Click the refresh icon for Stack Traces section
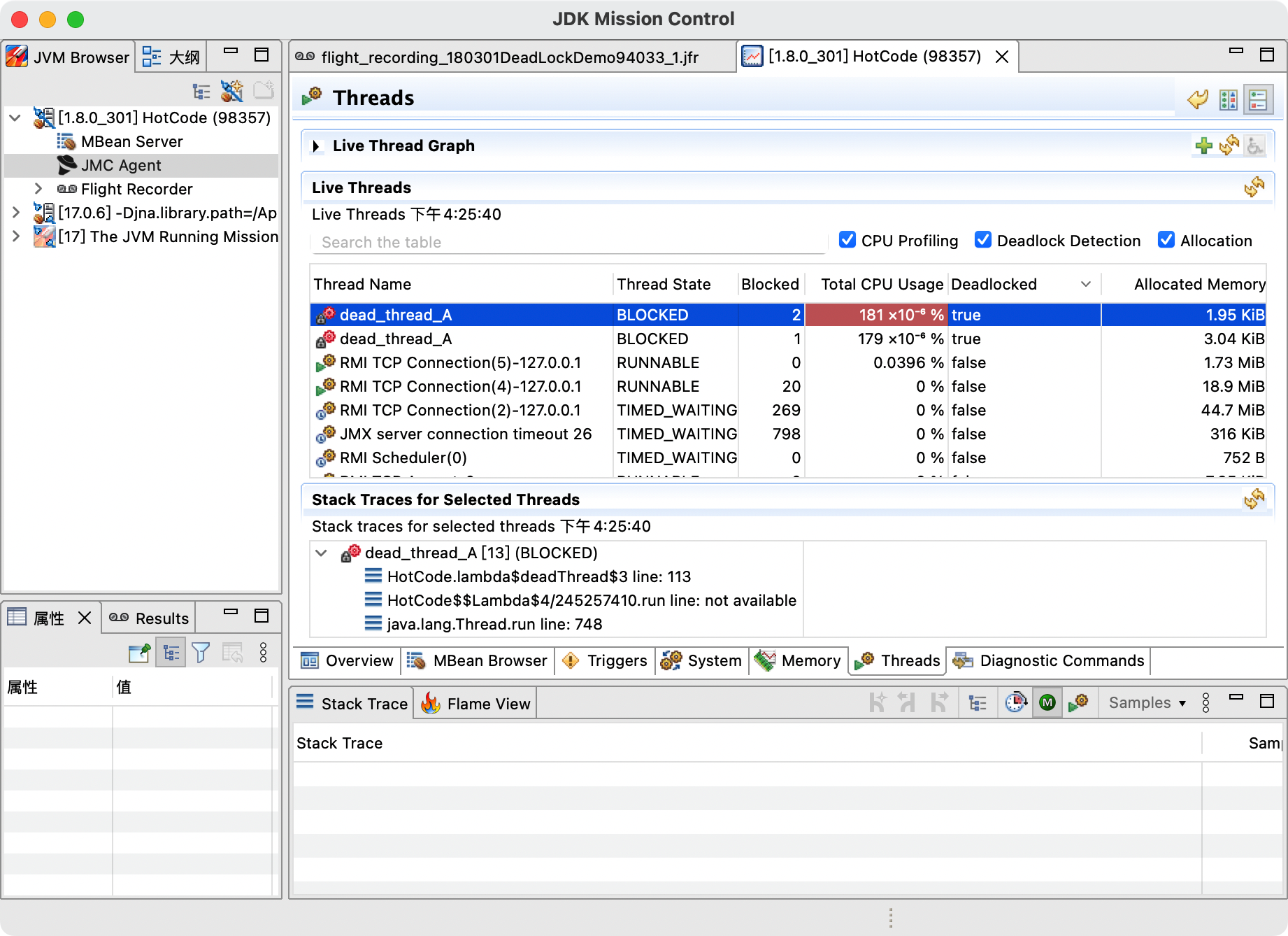This screenshot has height=936, width=1288. click(x=1254, y=499)
